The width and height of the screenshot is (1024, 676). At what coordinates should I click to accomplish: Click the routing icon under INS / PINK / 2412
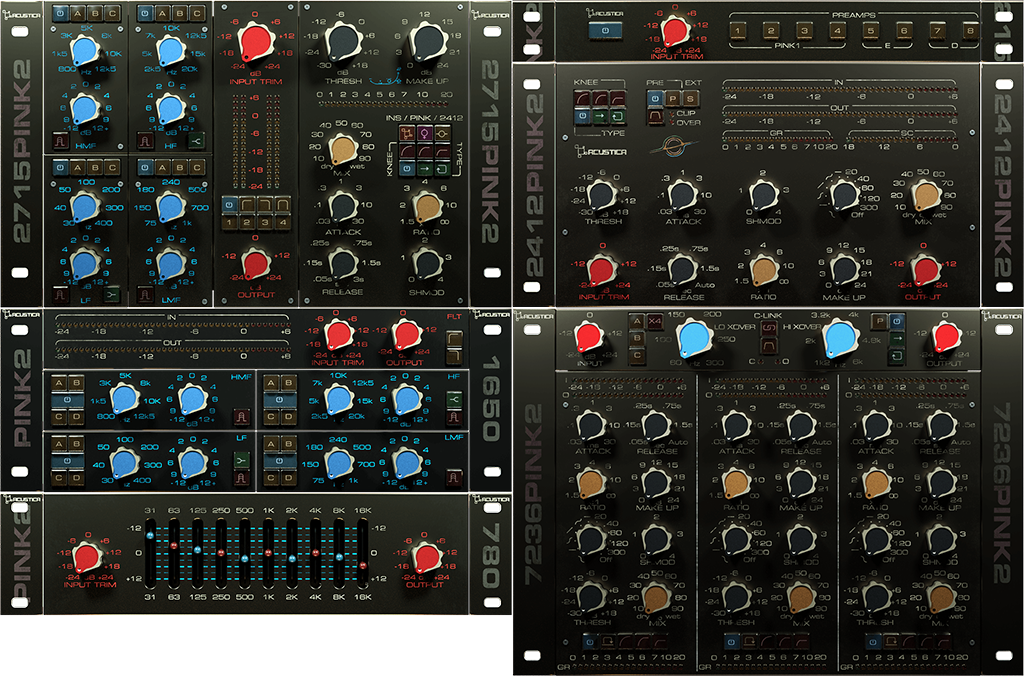(406, 133)
